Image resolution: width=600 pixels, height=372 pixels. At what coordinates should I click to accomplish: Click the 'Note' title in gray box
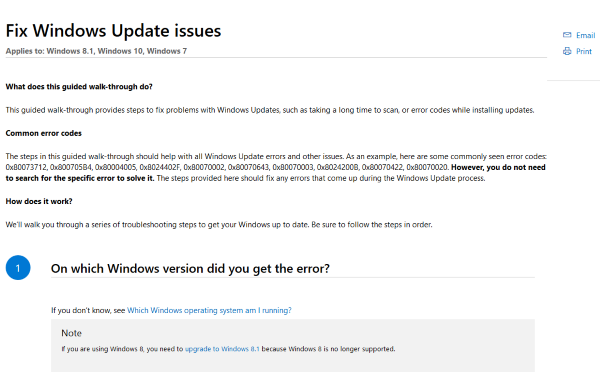click(x=71, y=333)
